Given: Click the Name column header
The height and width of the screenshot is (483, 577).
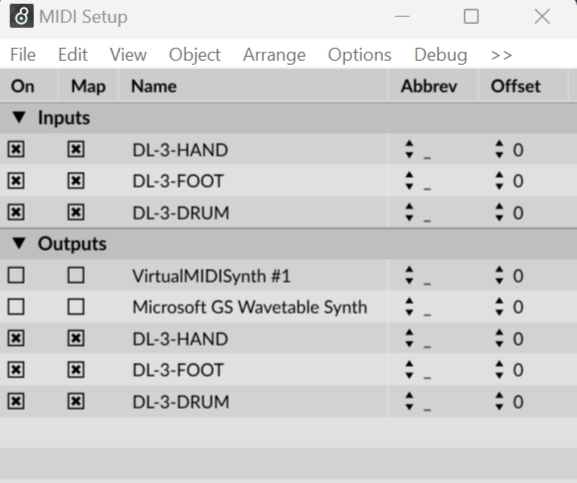Looking at the screenshot, I should pos(154,86).
